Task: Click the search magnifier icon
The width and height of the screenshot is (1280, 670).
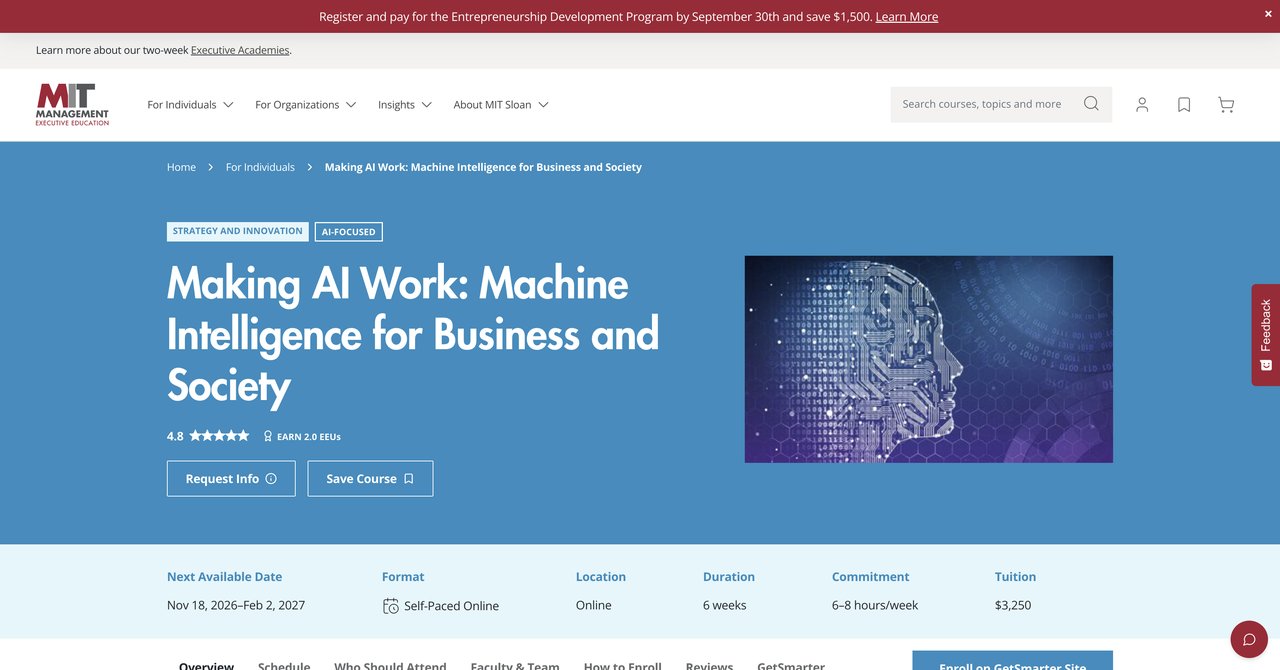Action: click(x=1091, y=104)
